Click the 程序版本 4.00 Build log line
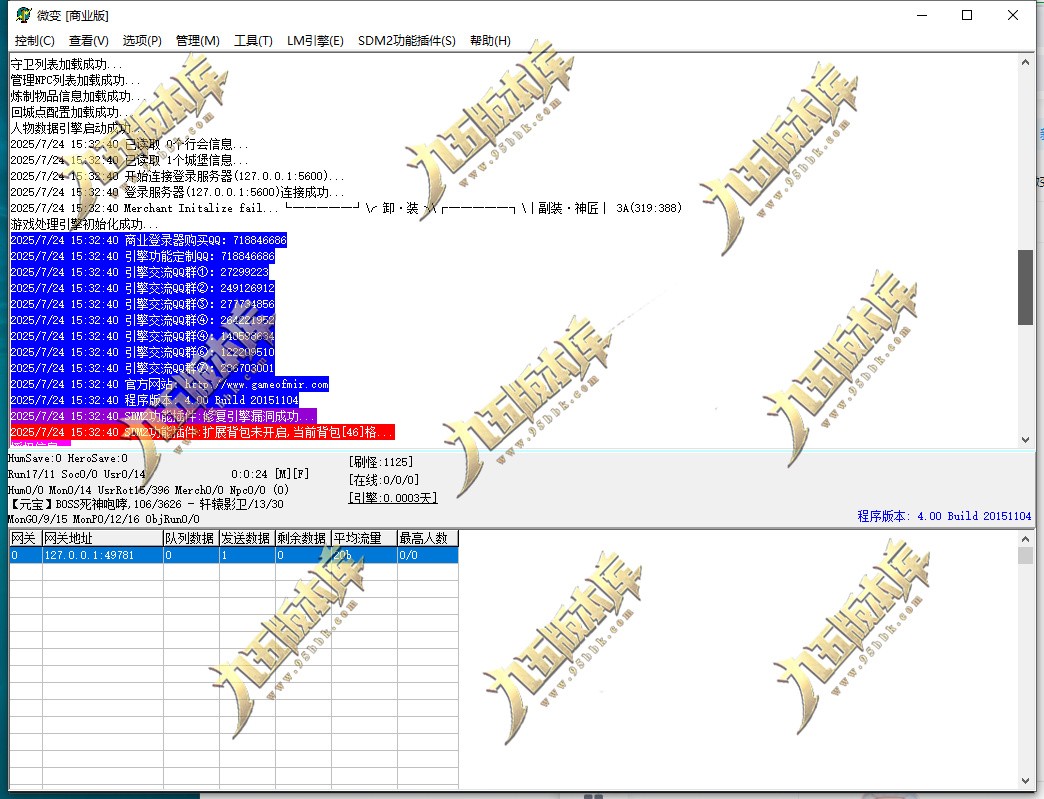The height and width of the screenshot is (799, 1044). coord(154,400)
